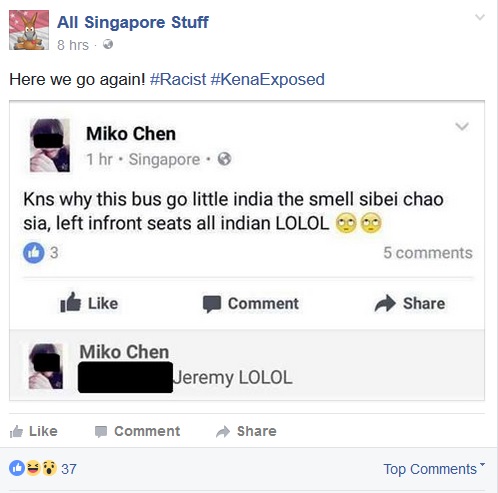
Task: Open the Top Comments sorting dropdown
Action: [x=434, y=469]
